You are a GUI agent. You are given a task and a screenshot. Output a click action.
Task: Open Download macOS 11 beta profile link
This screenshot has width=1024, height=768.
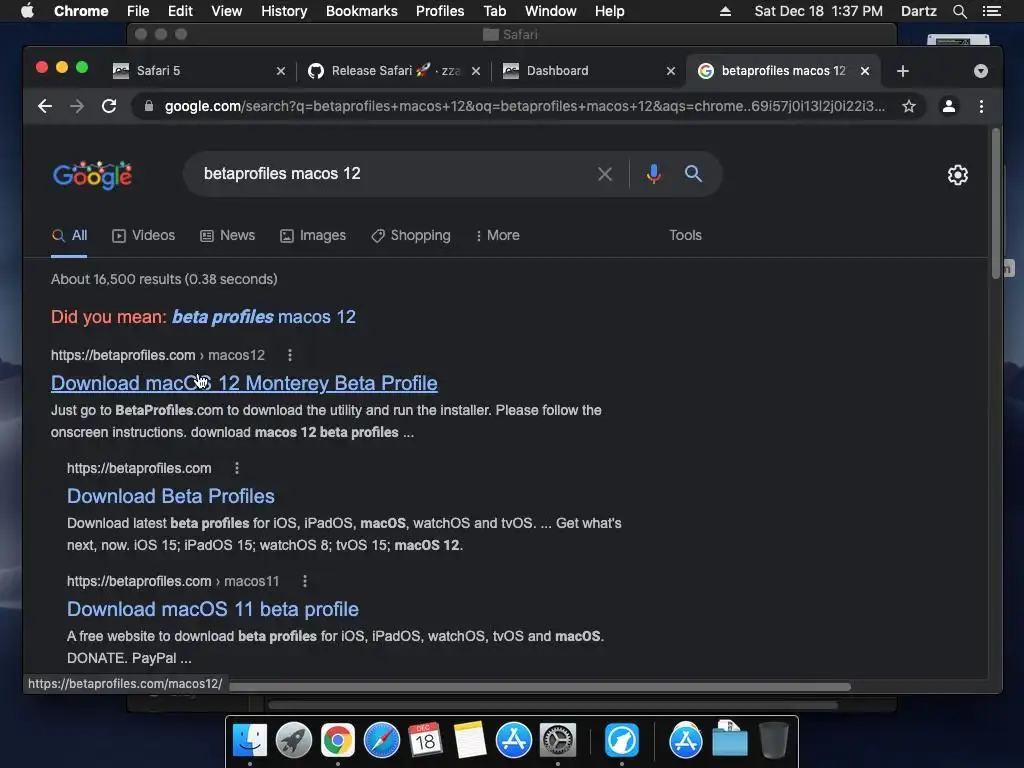pyautogui.click(x=213, y=609)
